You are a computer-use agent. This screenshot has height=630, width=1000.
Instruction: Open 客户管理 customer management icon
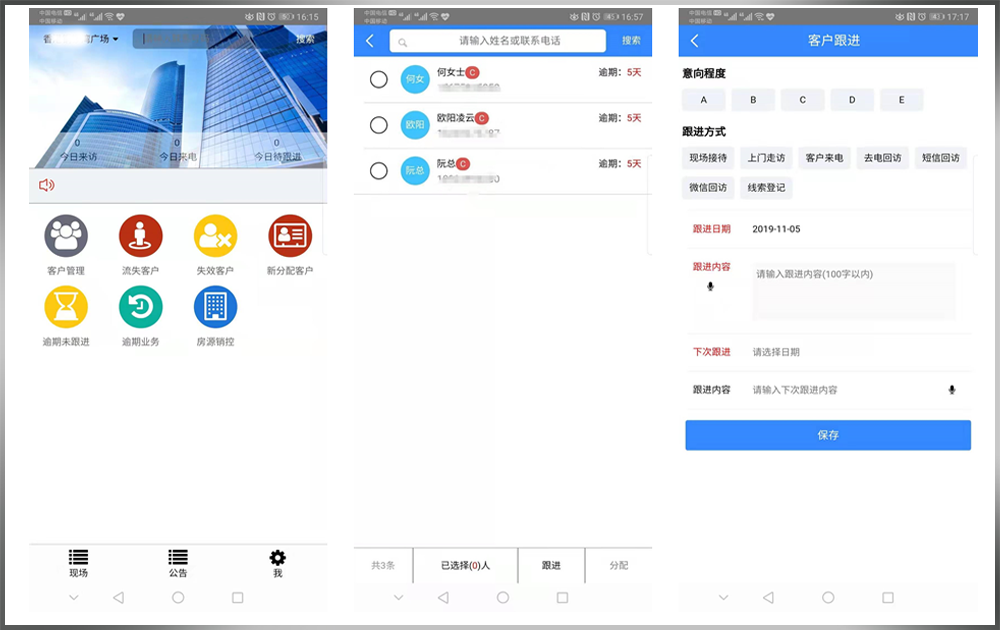[x=66, y=237]
